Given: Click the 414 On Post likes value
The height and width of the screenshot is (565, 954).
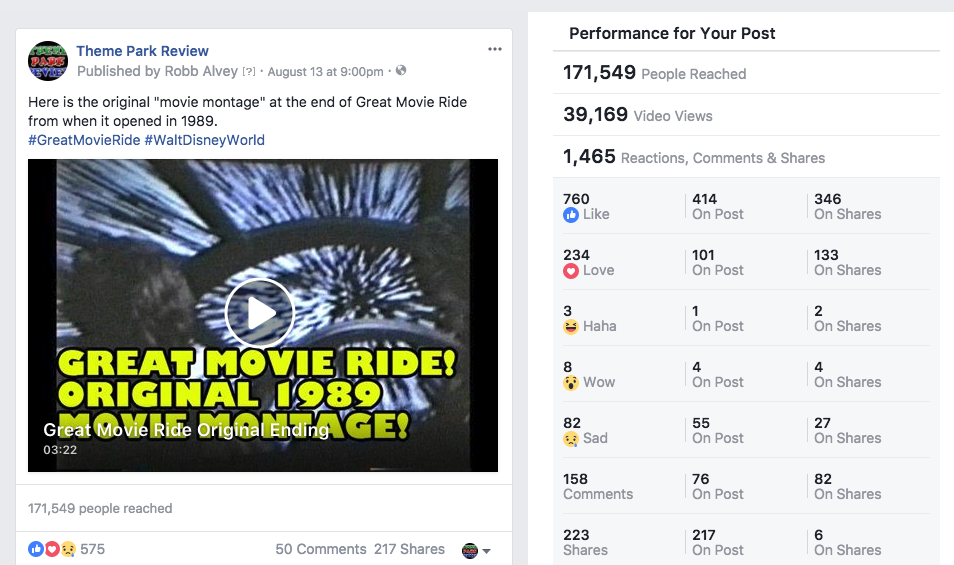Looking at the screenshot, I should pos(717,207).
